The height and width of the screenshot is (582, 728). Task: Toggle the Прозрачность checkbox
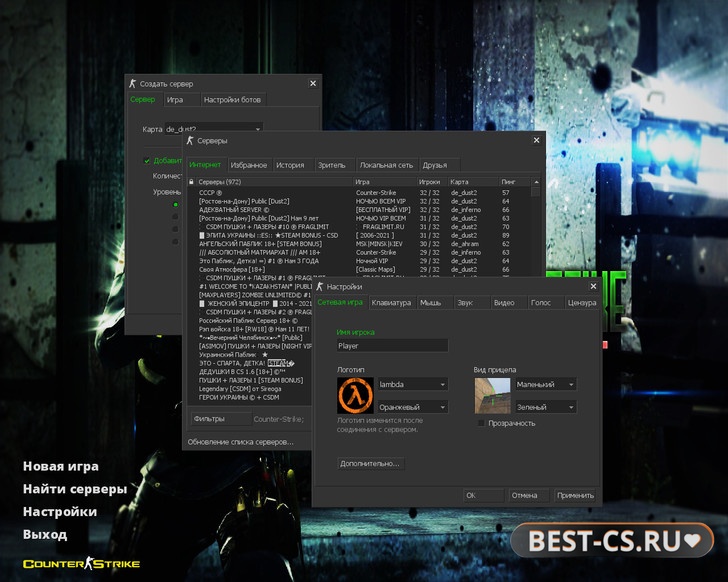(x=481, y=423)
